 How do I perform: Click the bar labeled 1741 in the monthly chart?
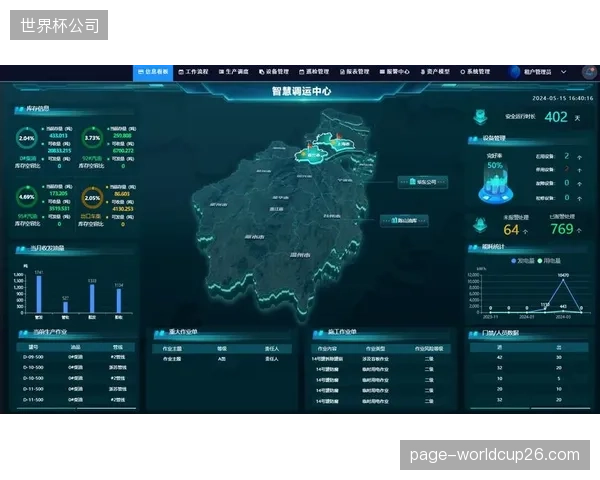[x=39, y=294]
